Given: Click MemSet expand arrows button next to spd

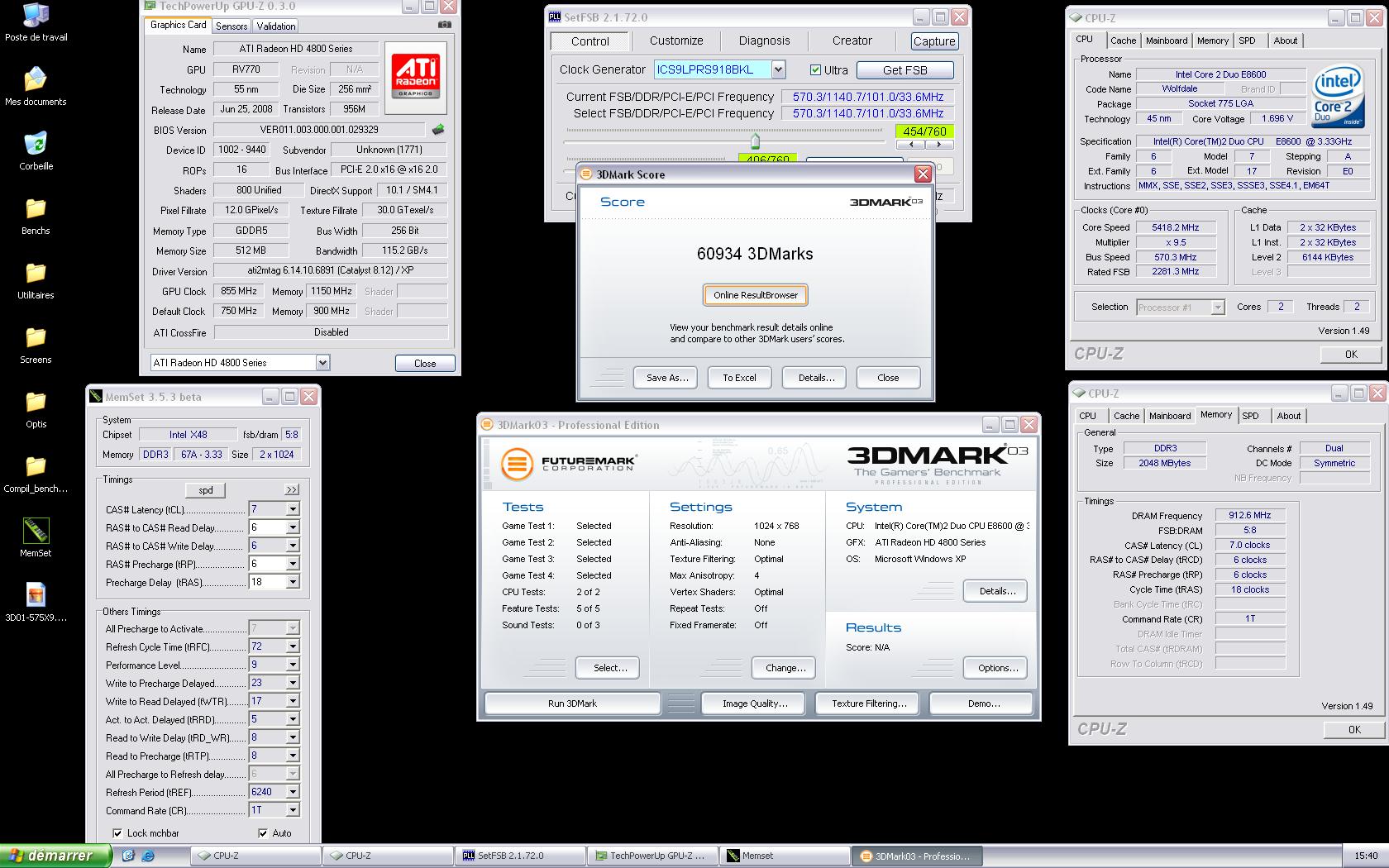Looking at the screenshot, I should click(292, 489).
